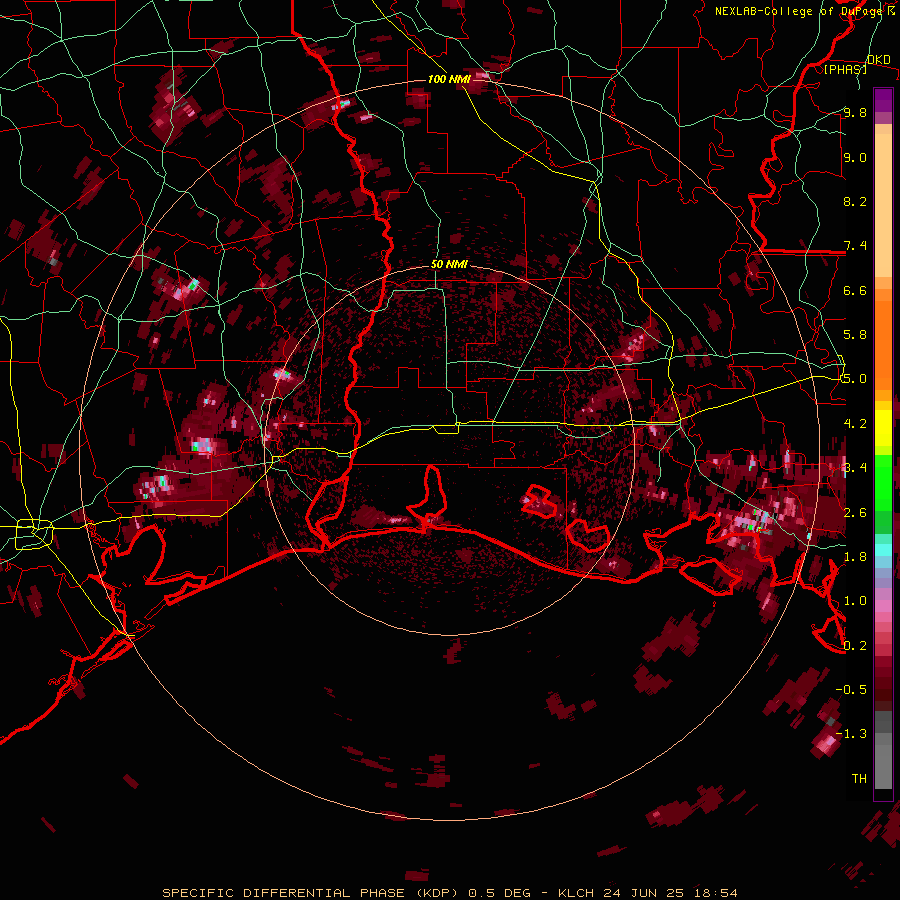900x900 pixels.
Task: Click the 9.0 value on the color scale
Action: (855, 157)
